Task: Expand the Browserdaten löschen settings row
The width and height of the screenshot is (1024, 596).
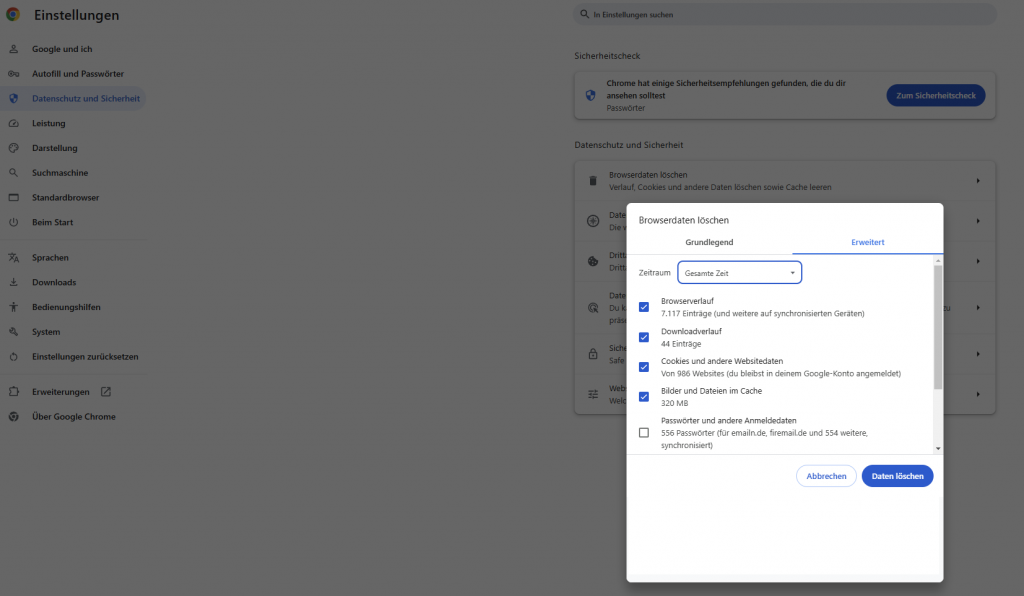Action: click(977, 180)
